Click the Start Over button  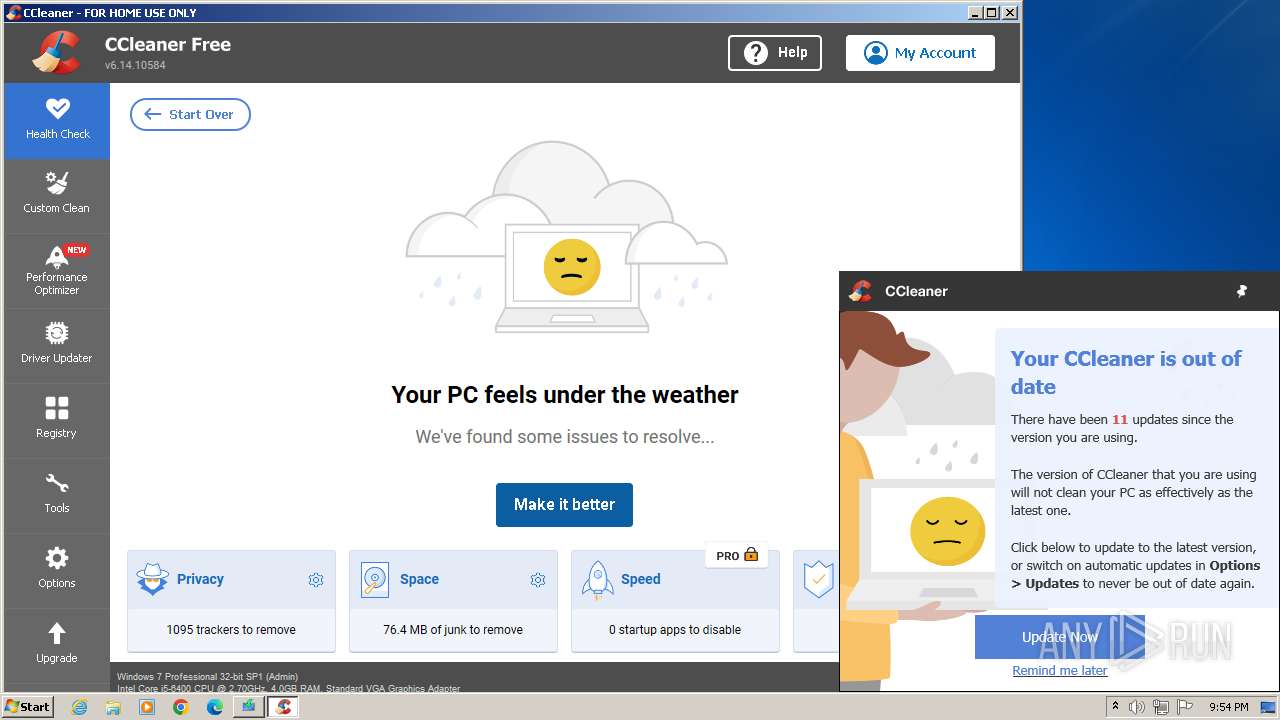[x=190, y=114]
